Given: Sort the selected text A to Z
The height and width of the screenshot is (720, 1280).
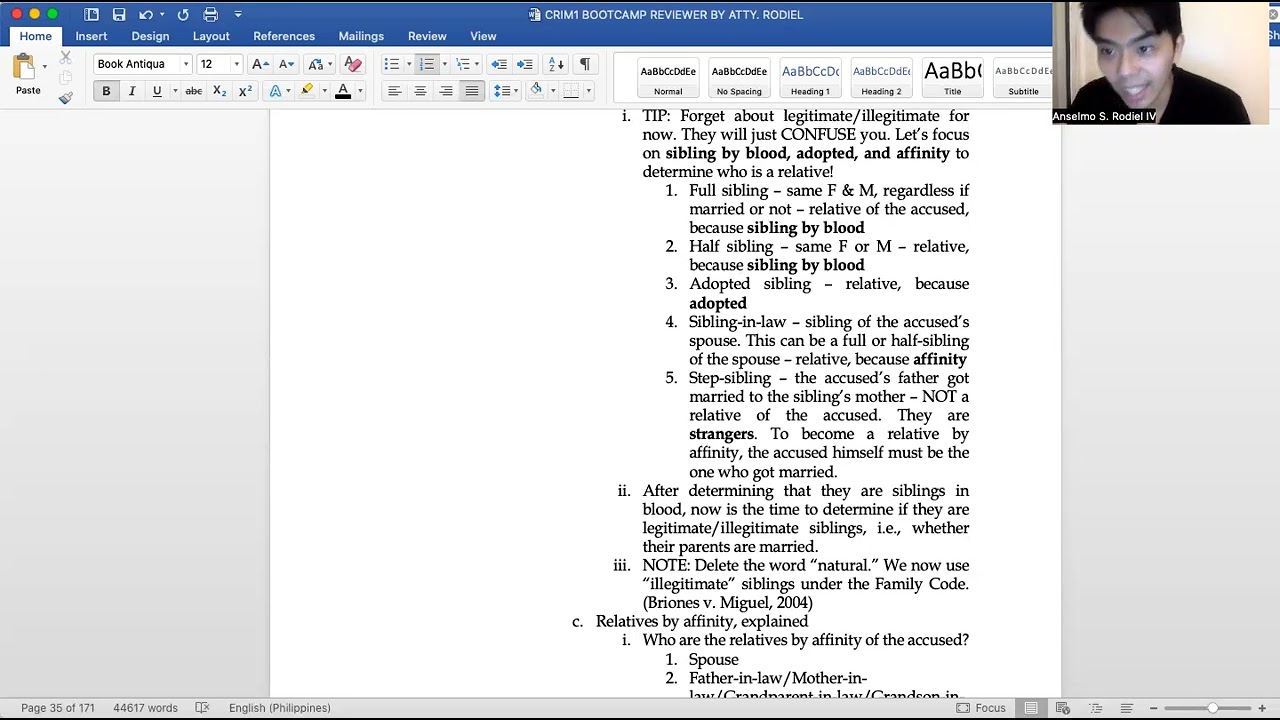Looking at the screenshot, I should (x=557, y=64).
